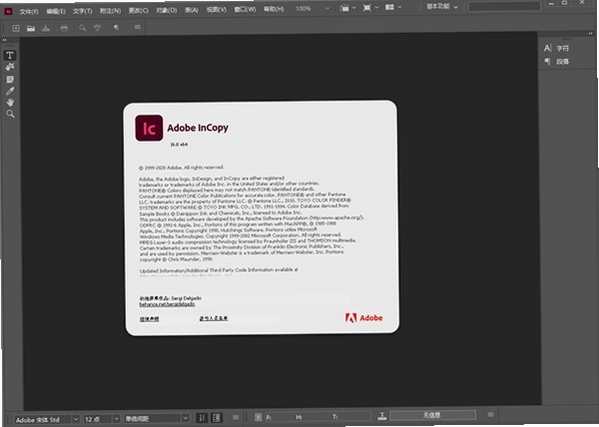The height and width of the screenshot is (427, 599).
Task: Click the Open folder toolbar icon
Action: click(31, 28)
